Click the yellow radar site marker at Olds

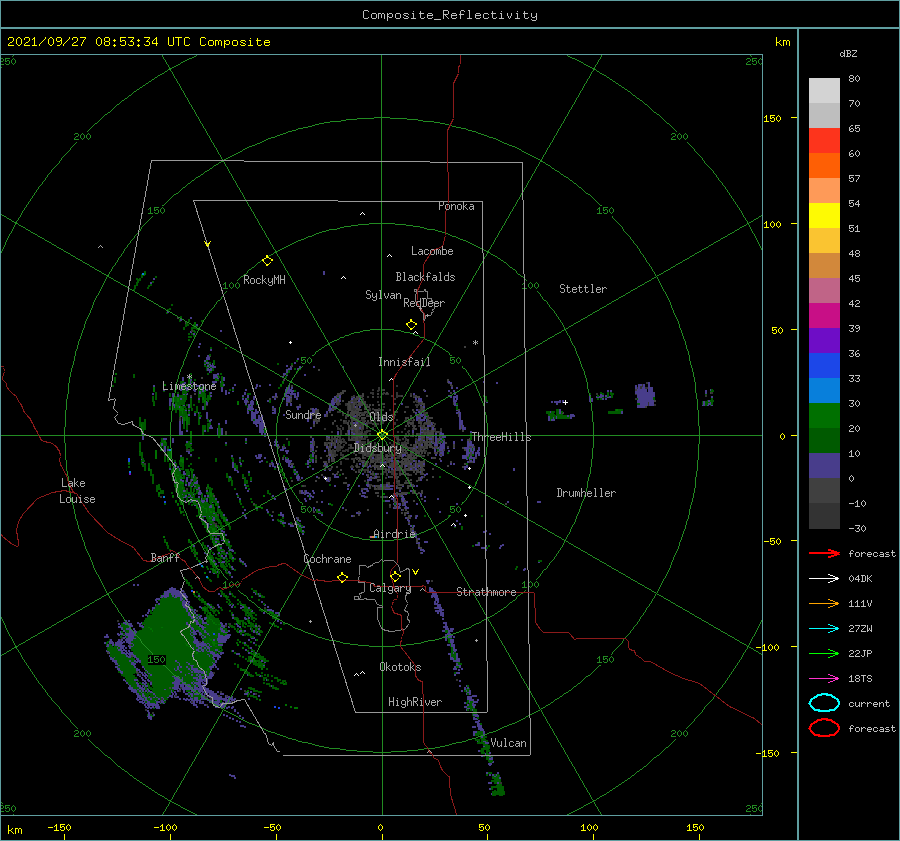382,435
